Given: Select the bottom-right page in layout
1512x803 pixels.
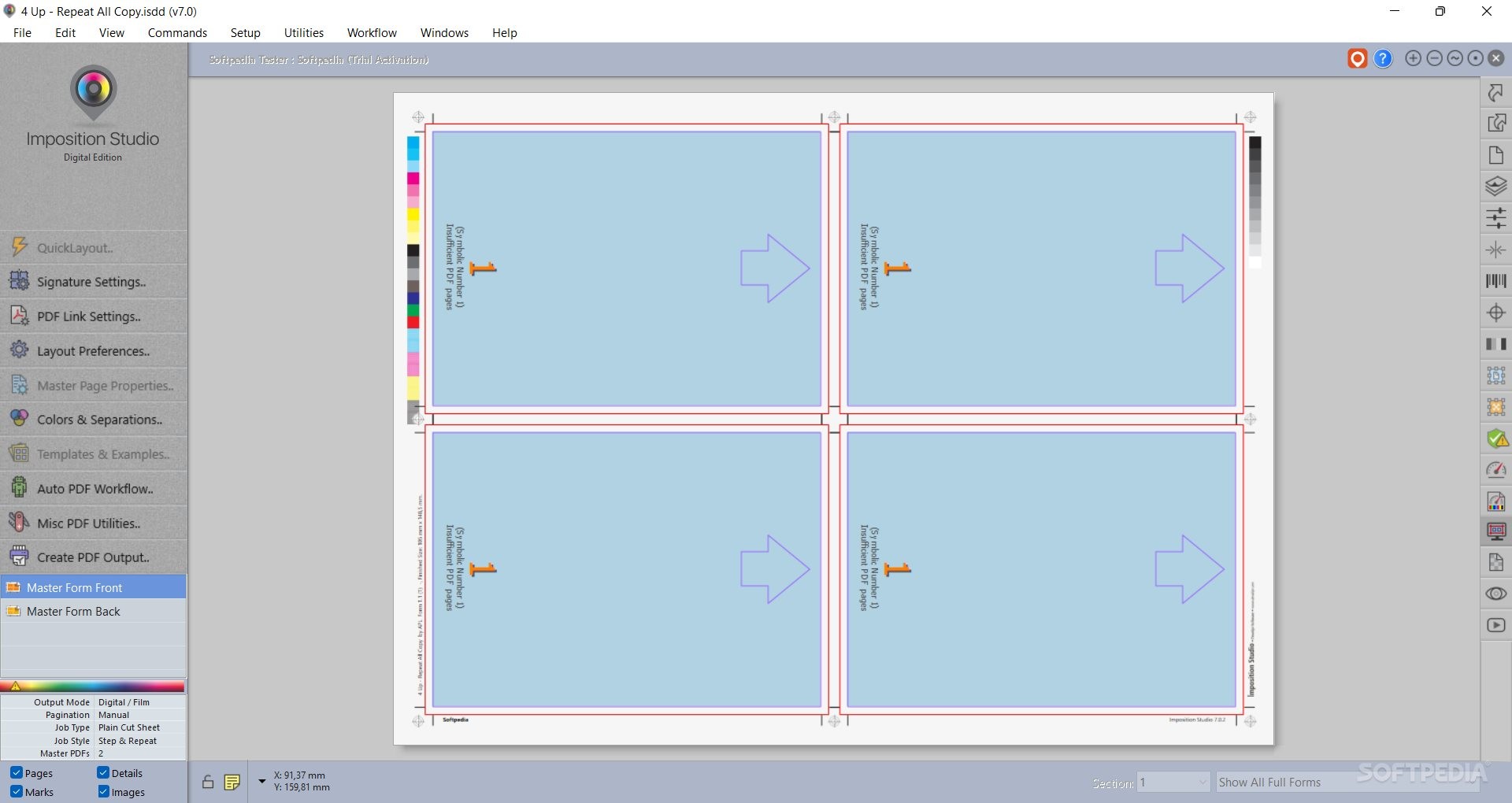Looking at the screenshot, I should tap(1041, 569).
